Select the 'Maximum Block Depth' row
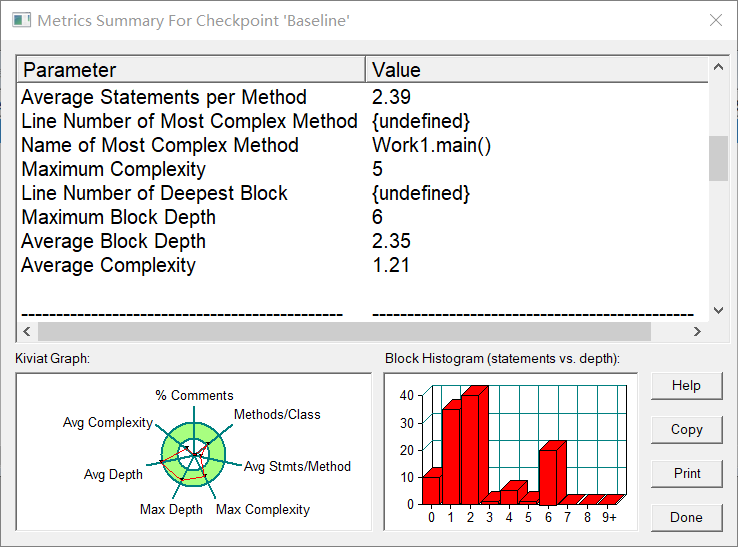The height and width of the screenshot is (547, 738). [x=362, y=217]
